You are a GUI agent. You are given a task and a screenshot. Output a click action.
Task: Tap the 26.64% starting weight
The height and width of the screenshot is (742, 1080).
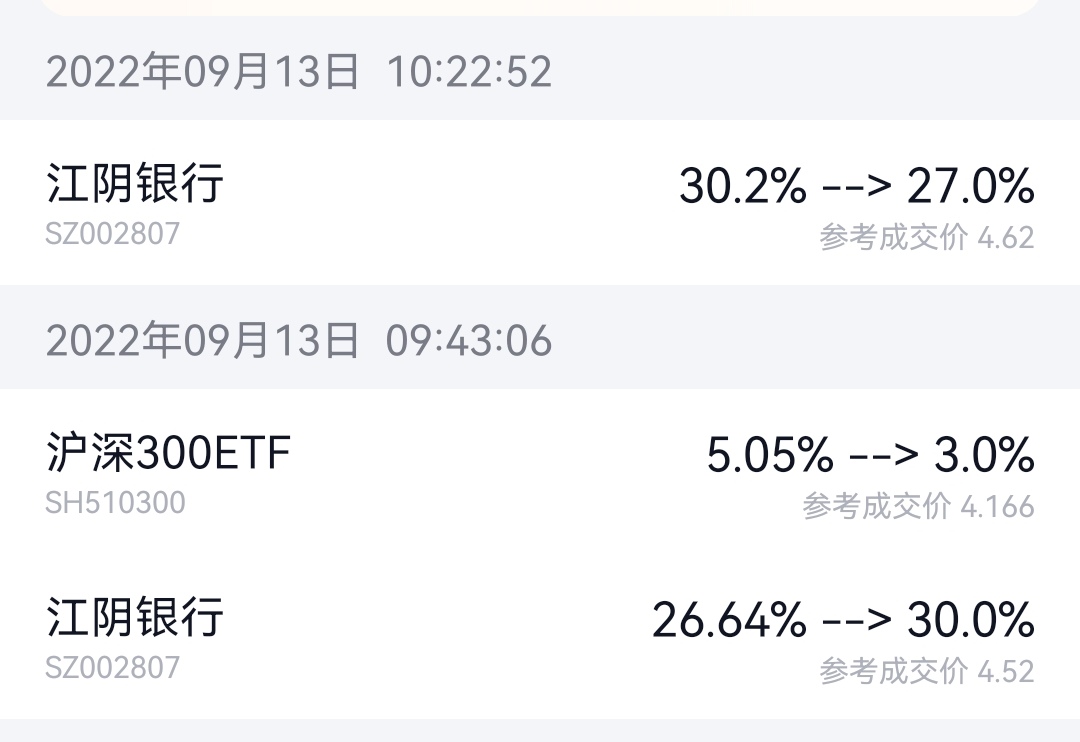(x=729, y=620)
